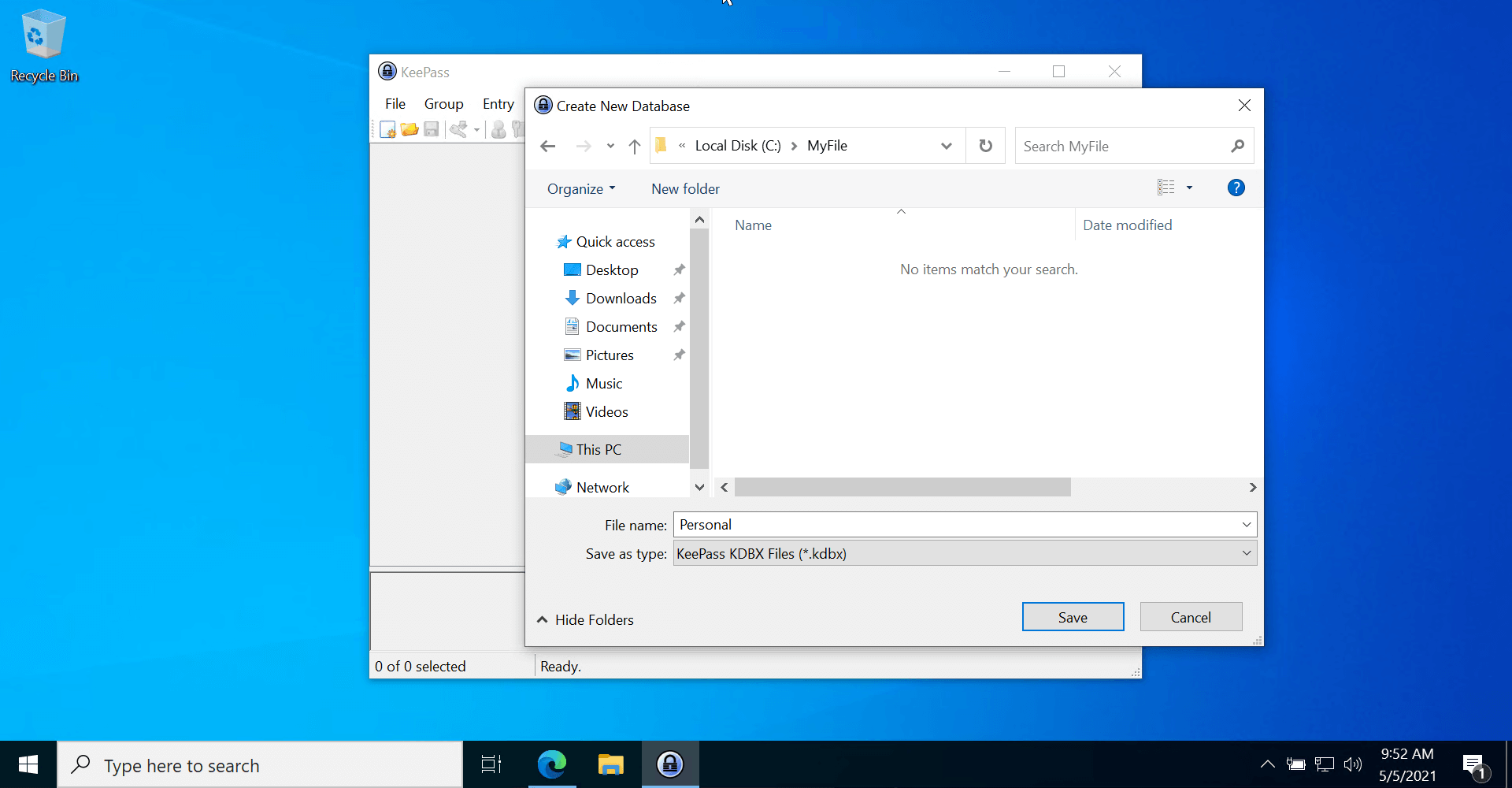The image size is (1512, 788).
Task: Open the Entry menu
Action: [x=498, y=103]
